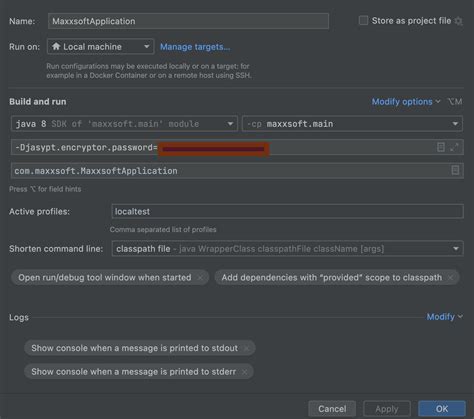The width and height of the screenshot is (474, 419).
Task: Remove 'Open run/debug tool window when started' chip
Action: click(200, 278)
